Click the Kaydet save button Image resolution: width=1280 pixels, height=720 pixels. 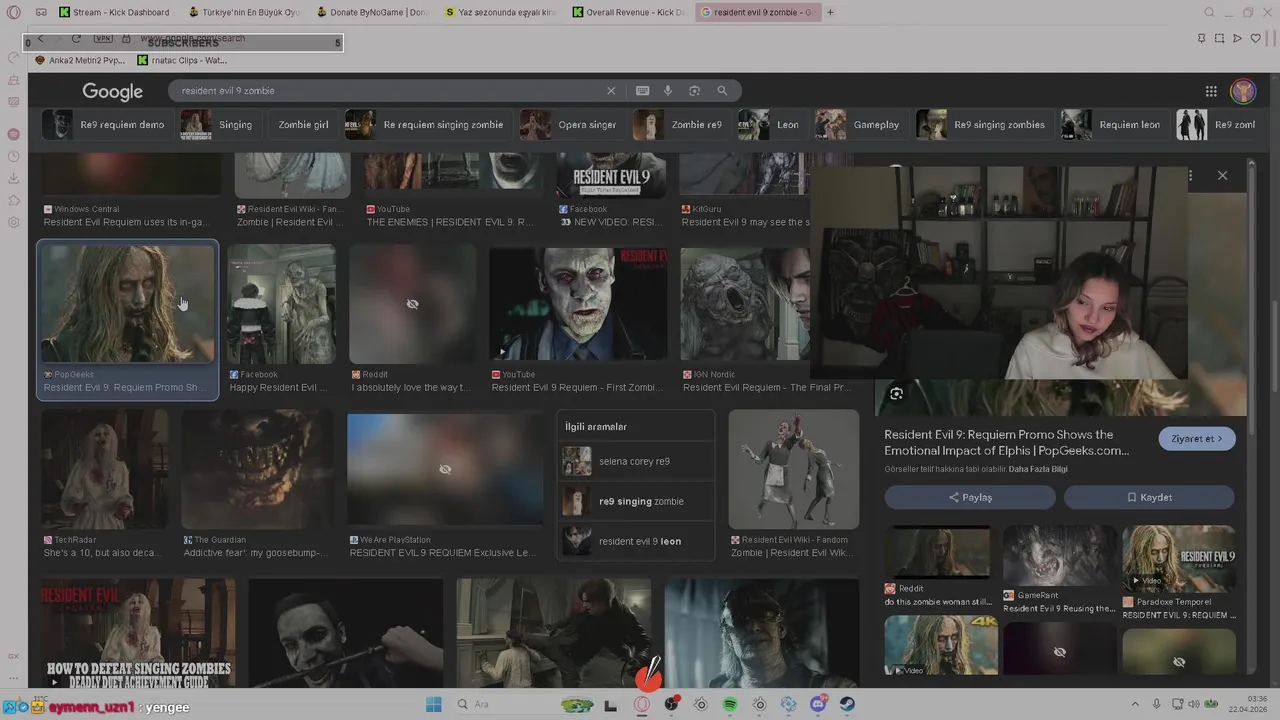click(1149, 497)
